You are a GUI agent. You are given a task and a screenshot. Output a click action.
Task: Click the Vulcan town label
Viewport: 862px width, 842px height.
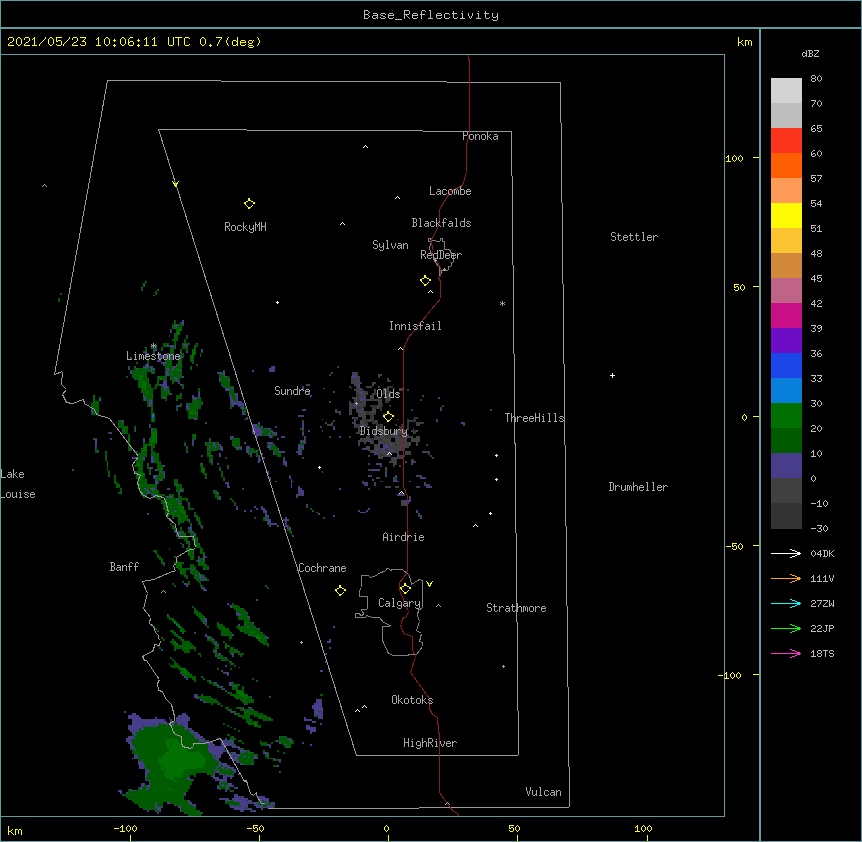click(543, 792)
